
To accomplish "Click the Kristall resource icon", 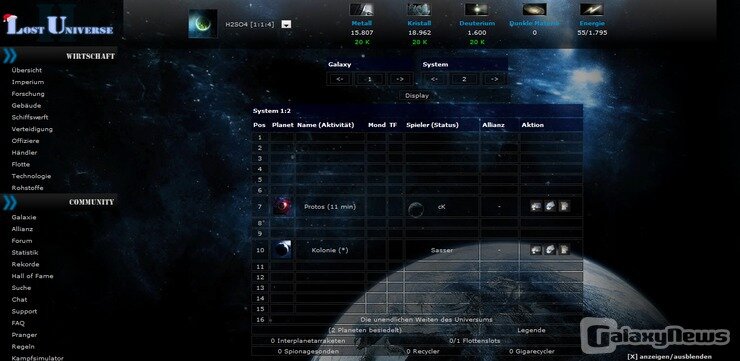I will tap(419, 9).
